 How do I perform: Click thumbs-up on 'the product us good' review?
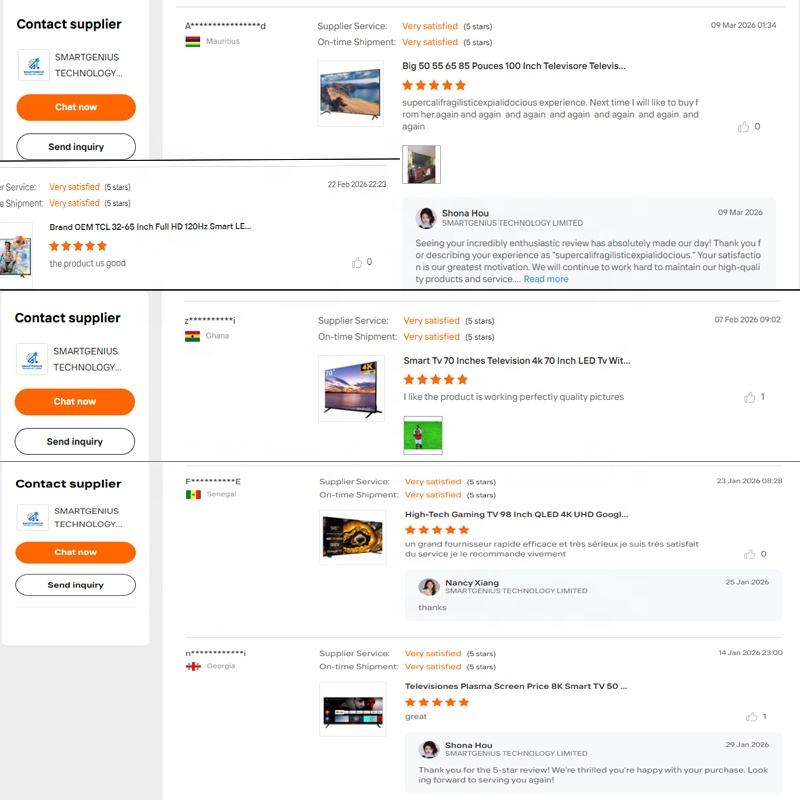point(357,262)
